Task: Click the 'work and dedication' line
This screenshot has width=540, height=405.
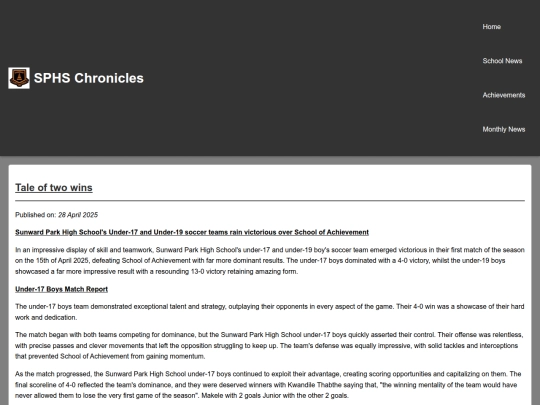Action: [46, 318]
